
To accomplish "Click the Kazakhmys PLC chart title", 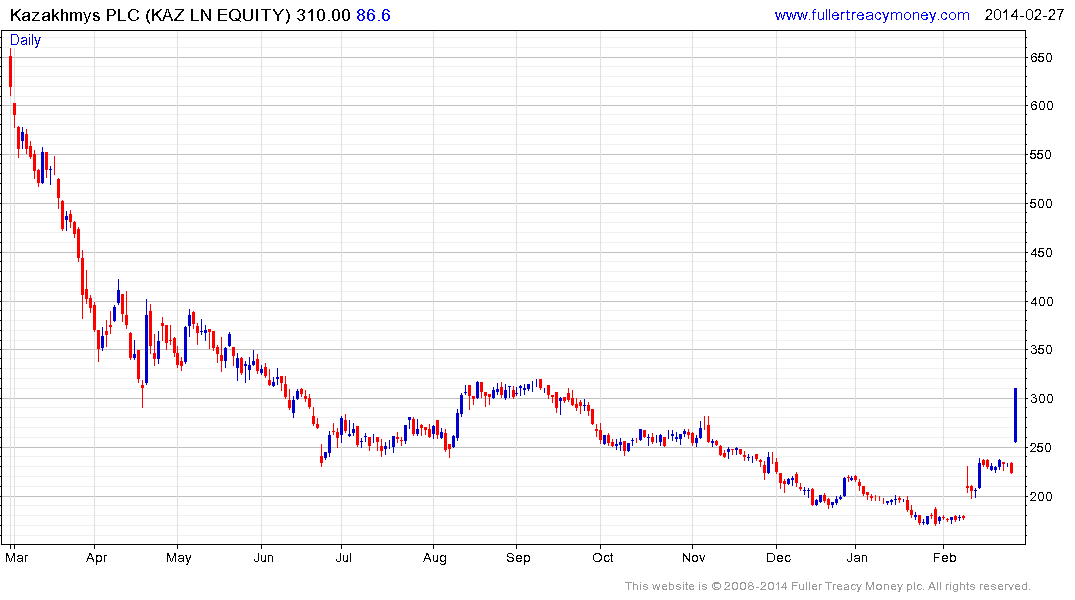I will pos(150,15).
